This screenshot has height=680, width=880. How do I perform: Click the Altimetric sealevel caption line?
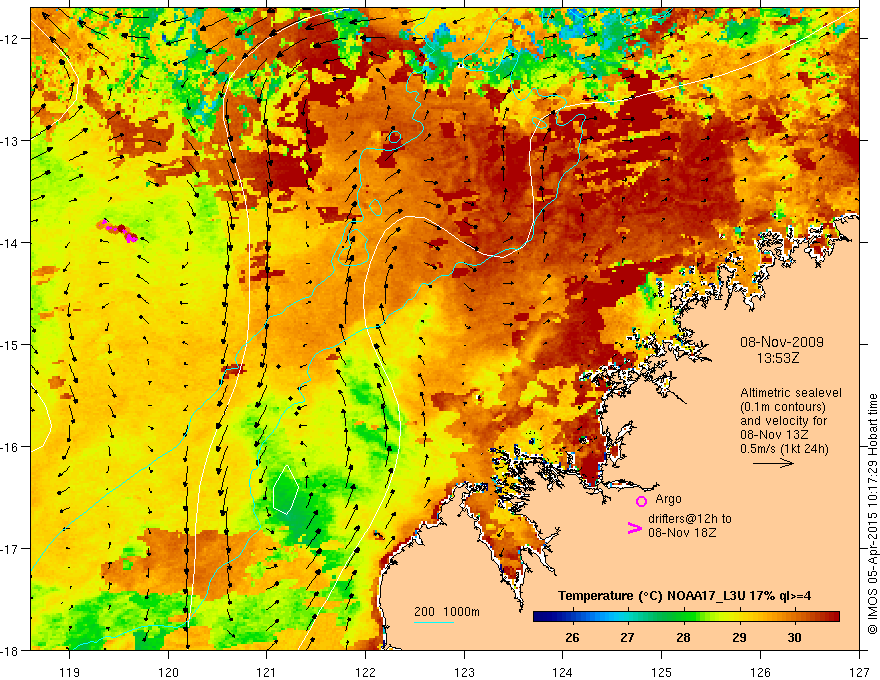[791, 393]
